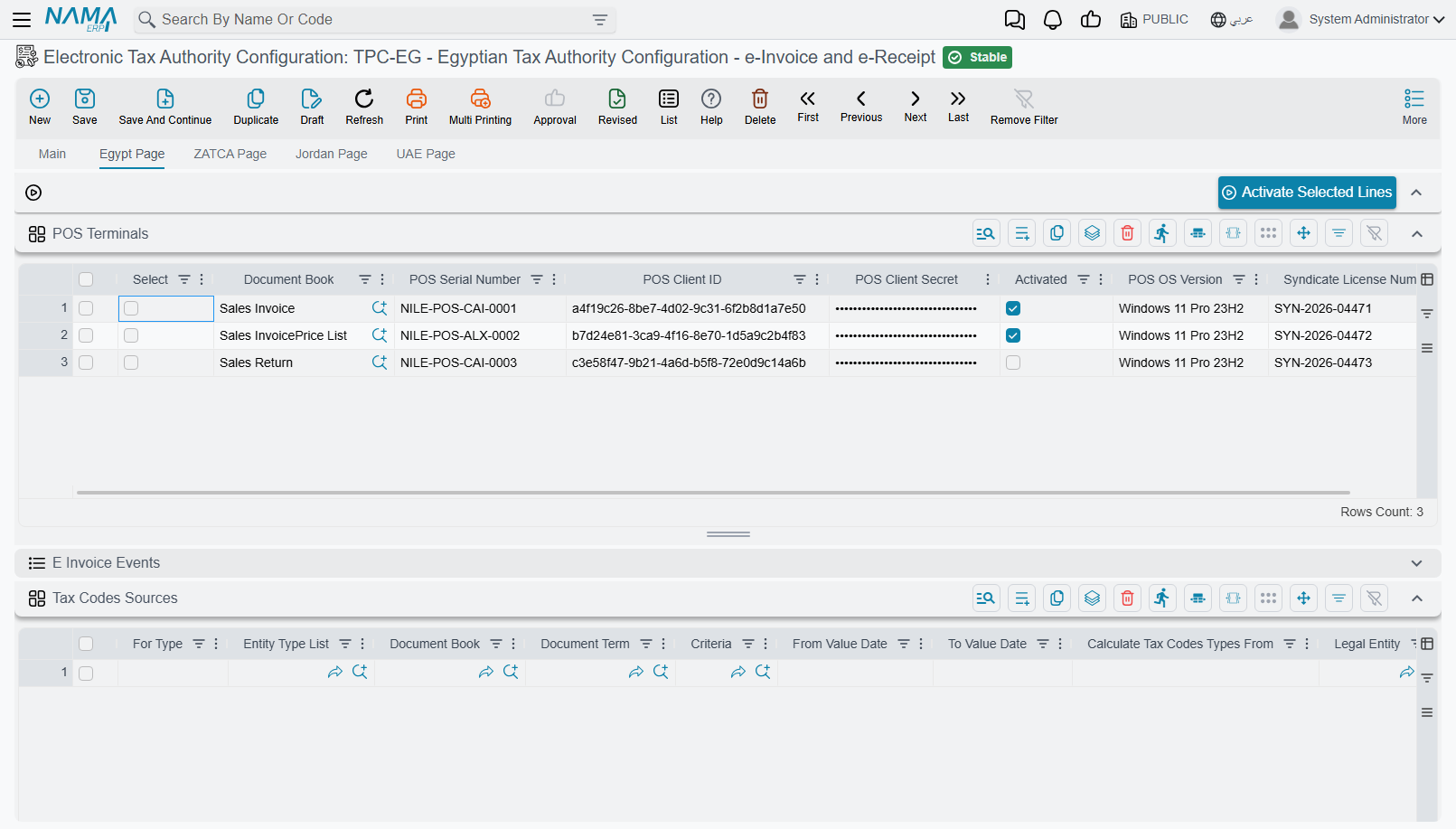Go to the Next record
This screenshot has height=829, width=1456.
[x=916, y=106]
